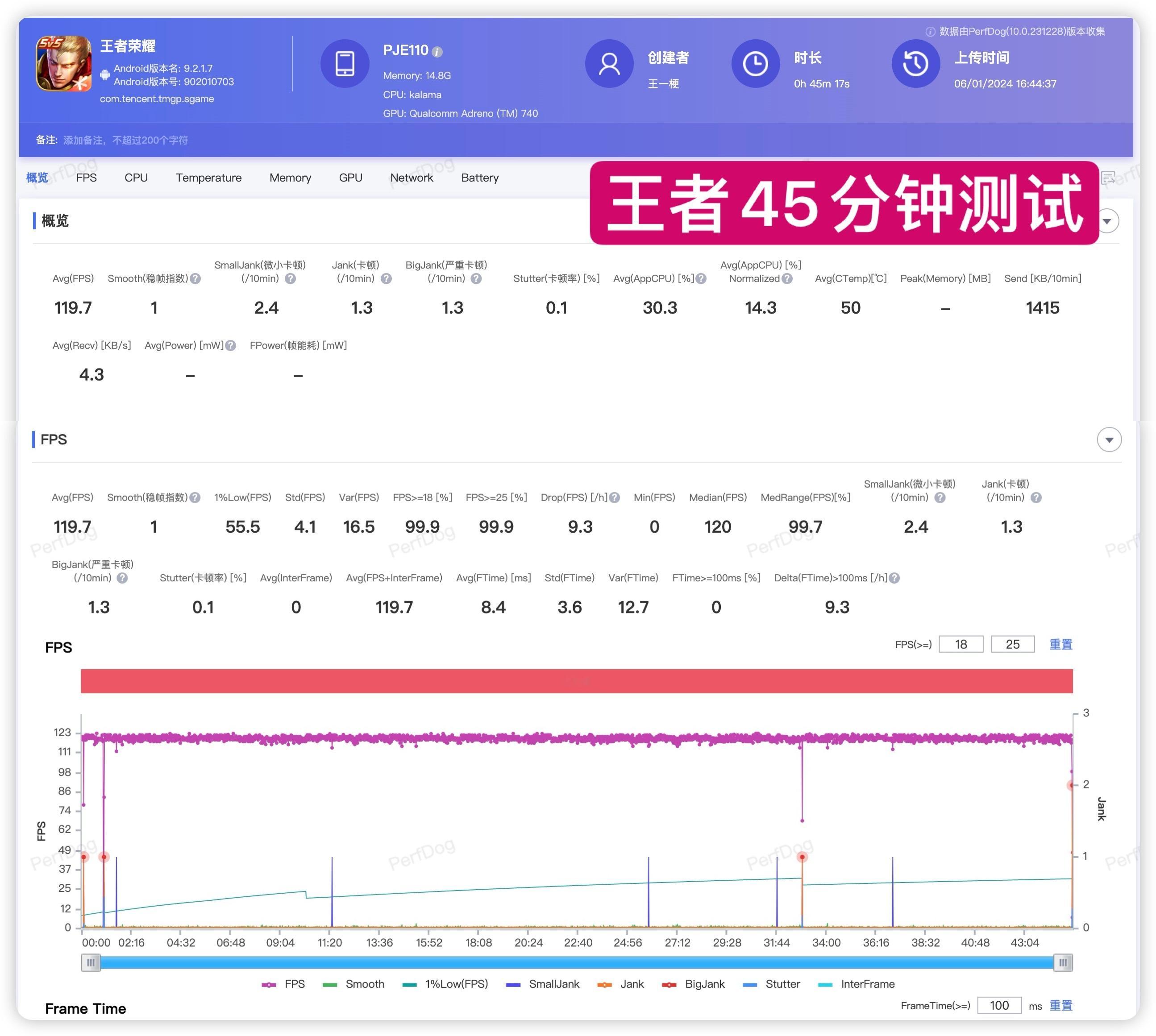Collapse the FPS section with arrow button

pos(1109,440)
